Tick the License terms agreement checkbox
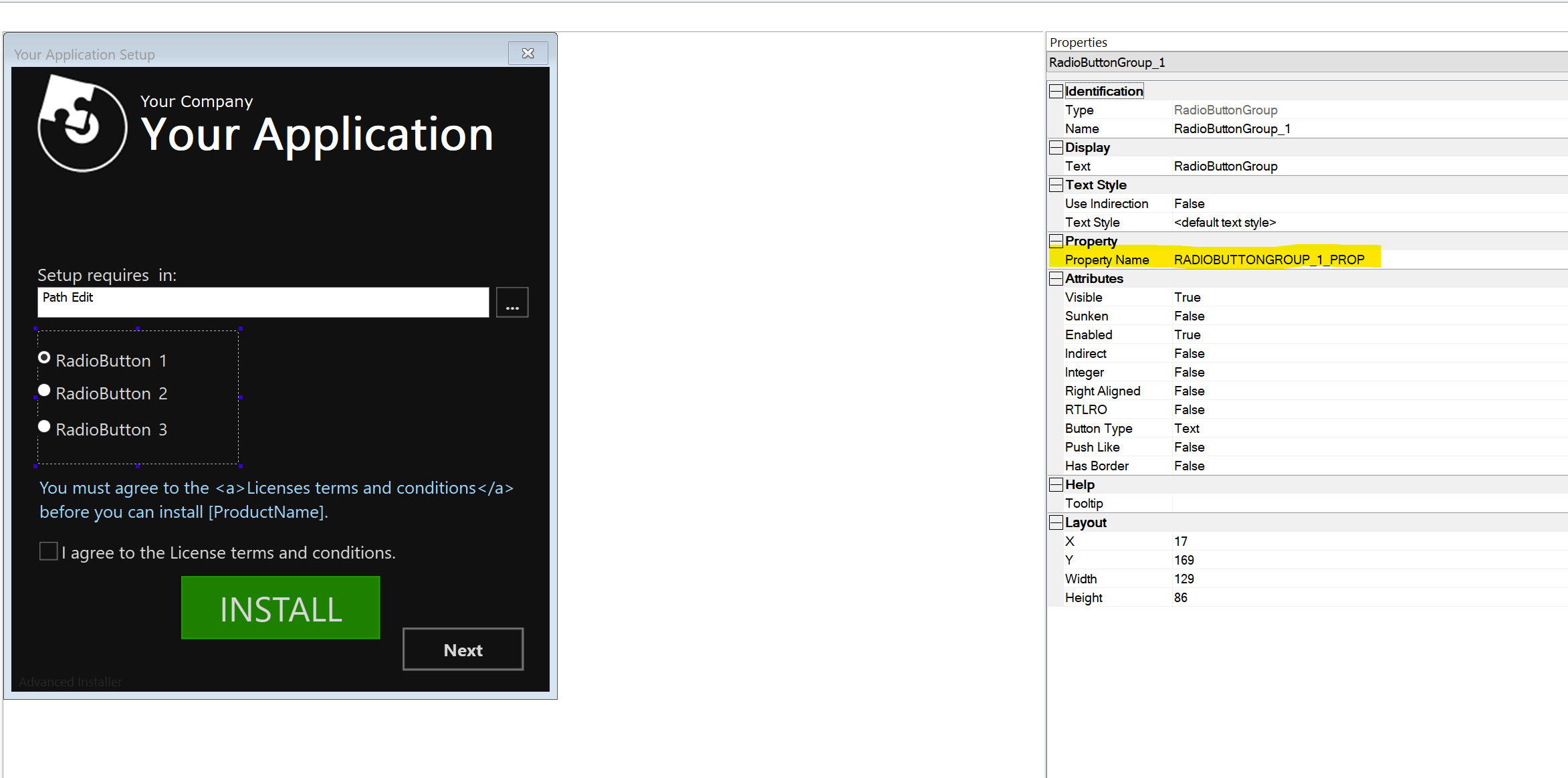 (48, 551)
